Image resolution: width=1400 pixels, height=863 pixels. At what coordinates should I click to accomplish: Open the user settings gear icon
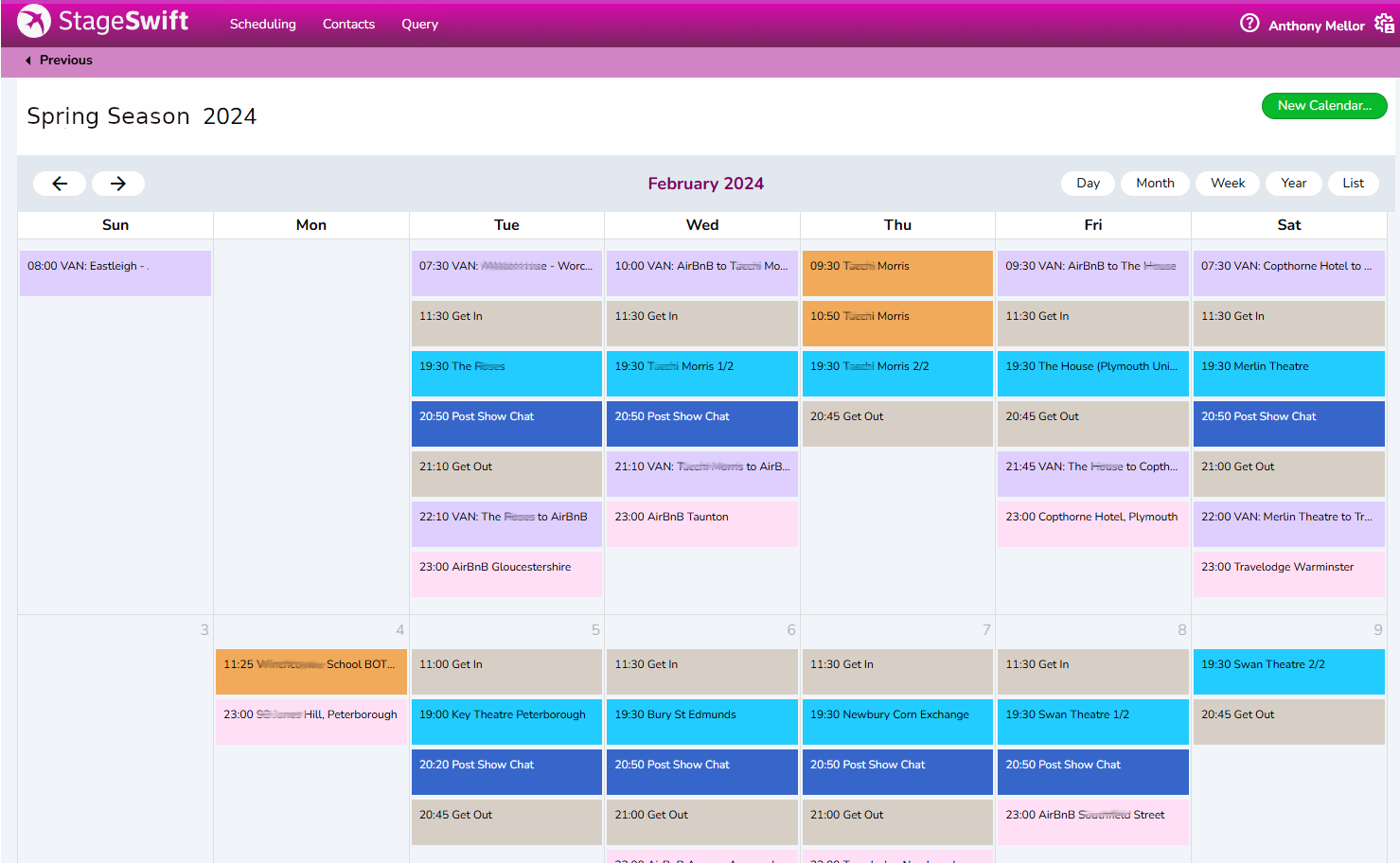[x=1384, y=24]
